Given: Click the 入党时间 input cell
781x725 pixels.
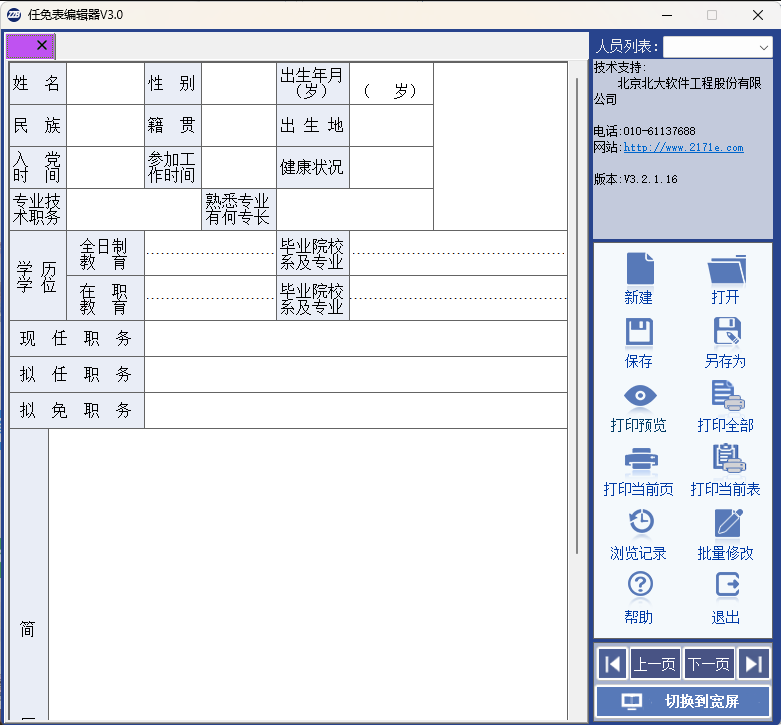Looking at the screenshot, I should click(105, 167).
